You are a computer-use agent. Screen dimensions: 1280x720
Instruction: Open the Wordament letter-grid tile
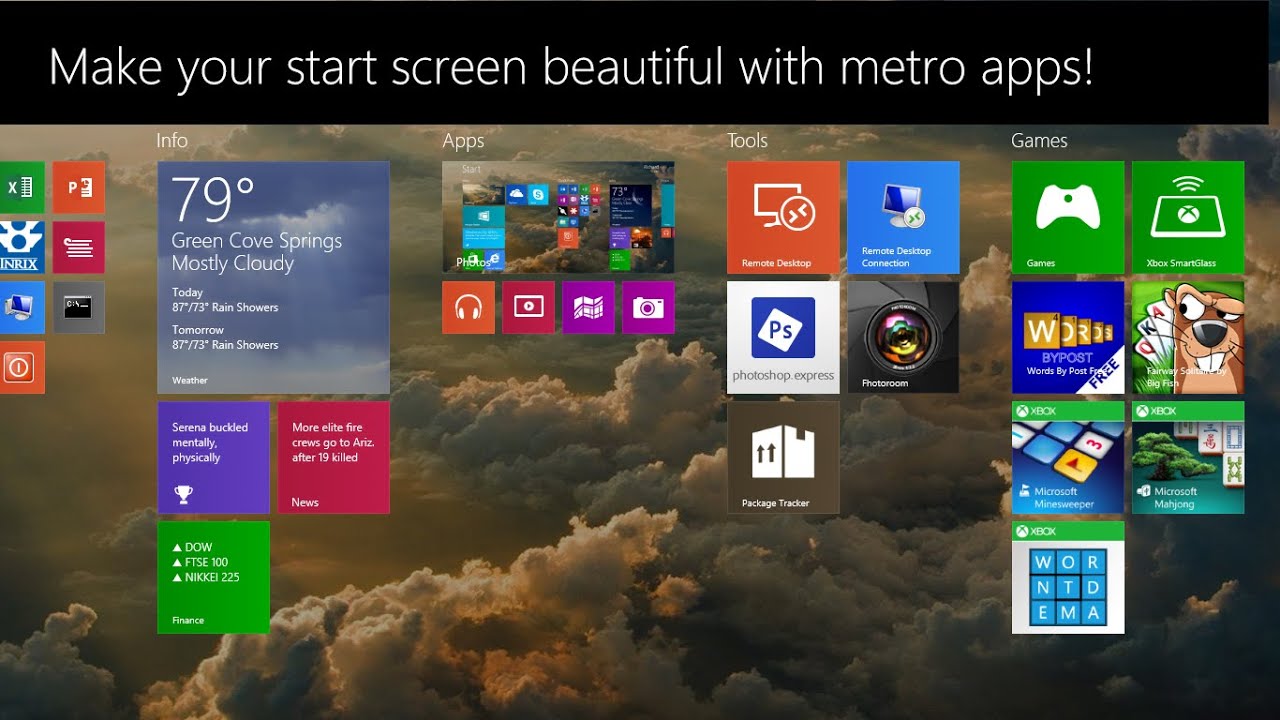point(1068,577)
